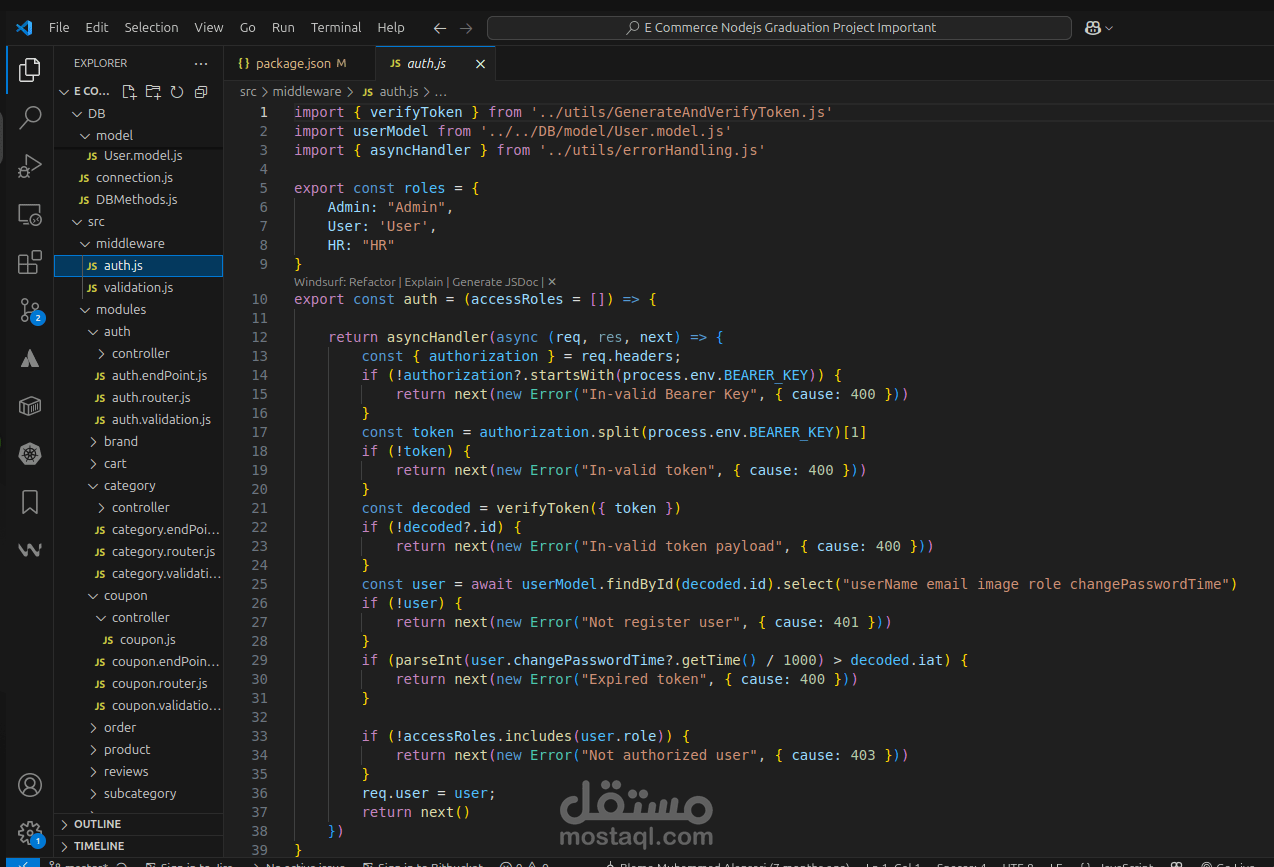The height and width of the screenshot is (867, 1274).
Task: Open auth.router.js in the file tree
Action: point(138,397)
